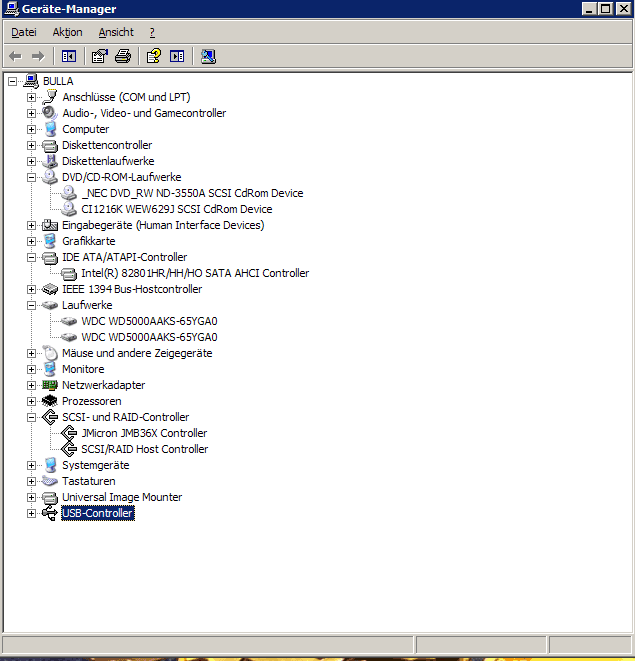The image size is (635, 661).
Task: Expand the USB-Controller node
Action: tap(31, 514)
